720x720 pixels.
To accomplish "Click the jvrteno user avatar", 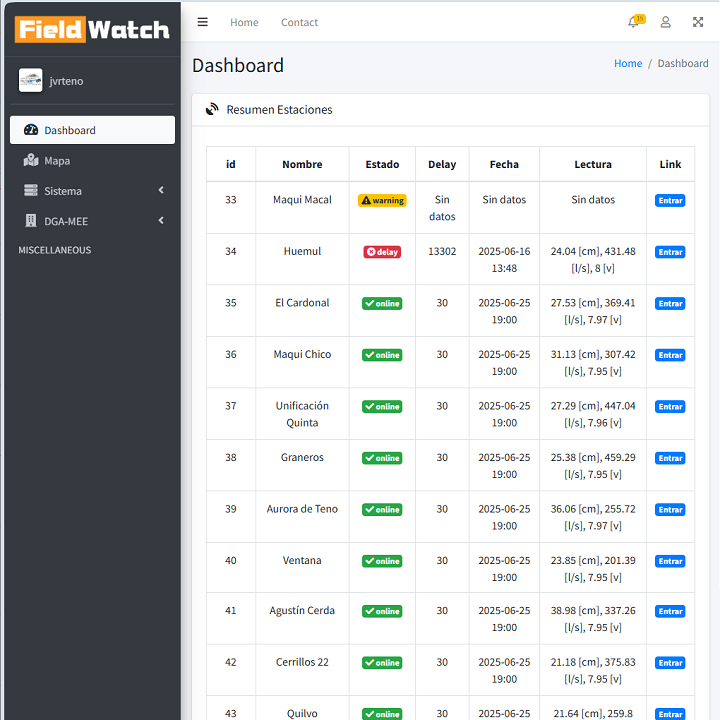I will 30,81.
